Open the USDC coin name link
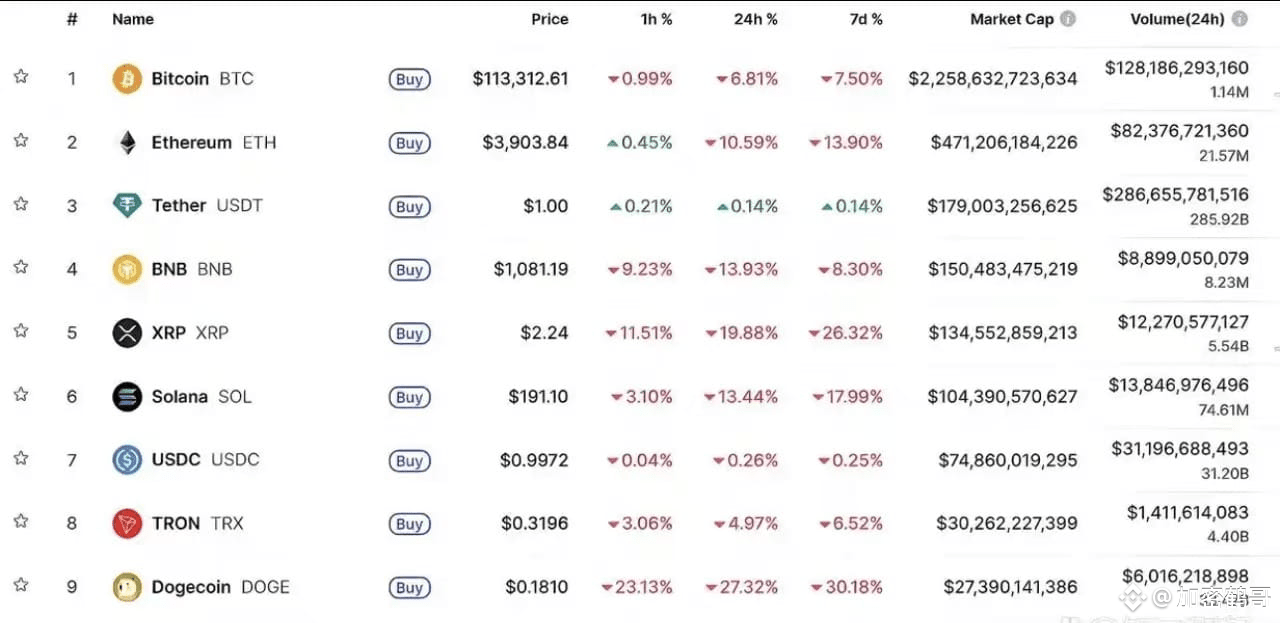Viewport: 1280px width, 623px height. click(176, 460)
